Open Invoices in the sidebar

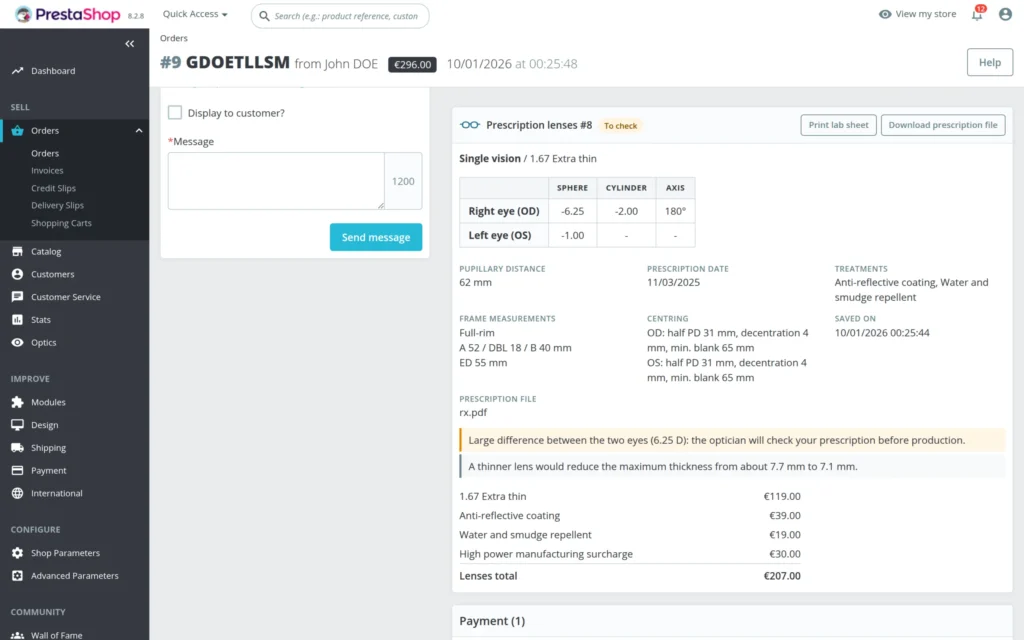click(47, 170)
